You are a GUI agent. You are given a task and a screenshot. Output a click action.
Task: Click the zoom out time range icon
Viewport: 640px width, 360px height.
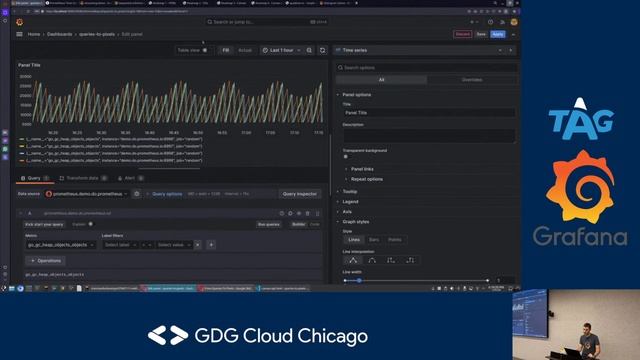[309, 50]
